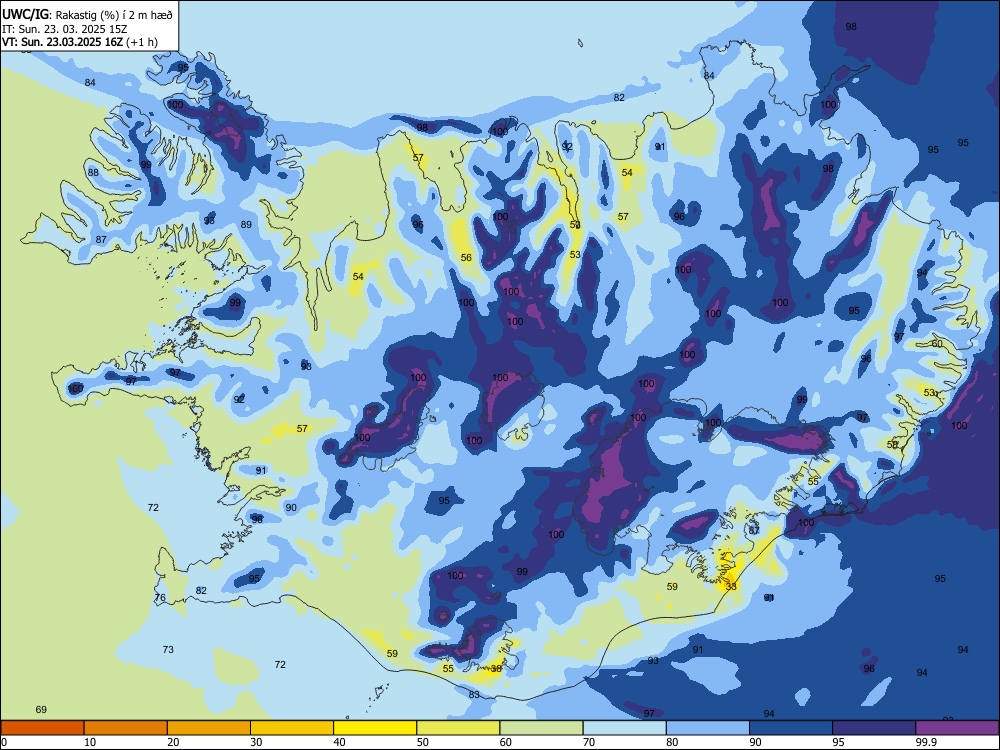This screenshot has width=1000, height=750.
Task: Click the '76' humidity value on the map
Action: (160, 598)
